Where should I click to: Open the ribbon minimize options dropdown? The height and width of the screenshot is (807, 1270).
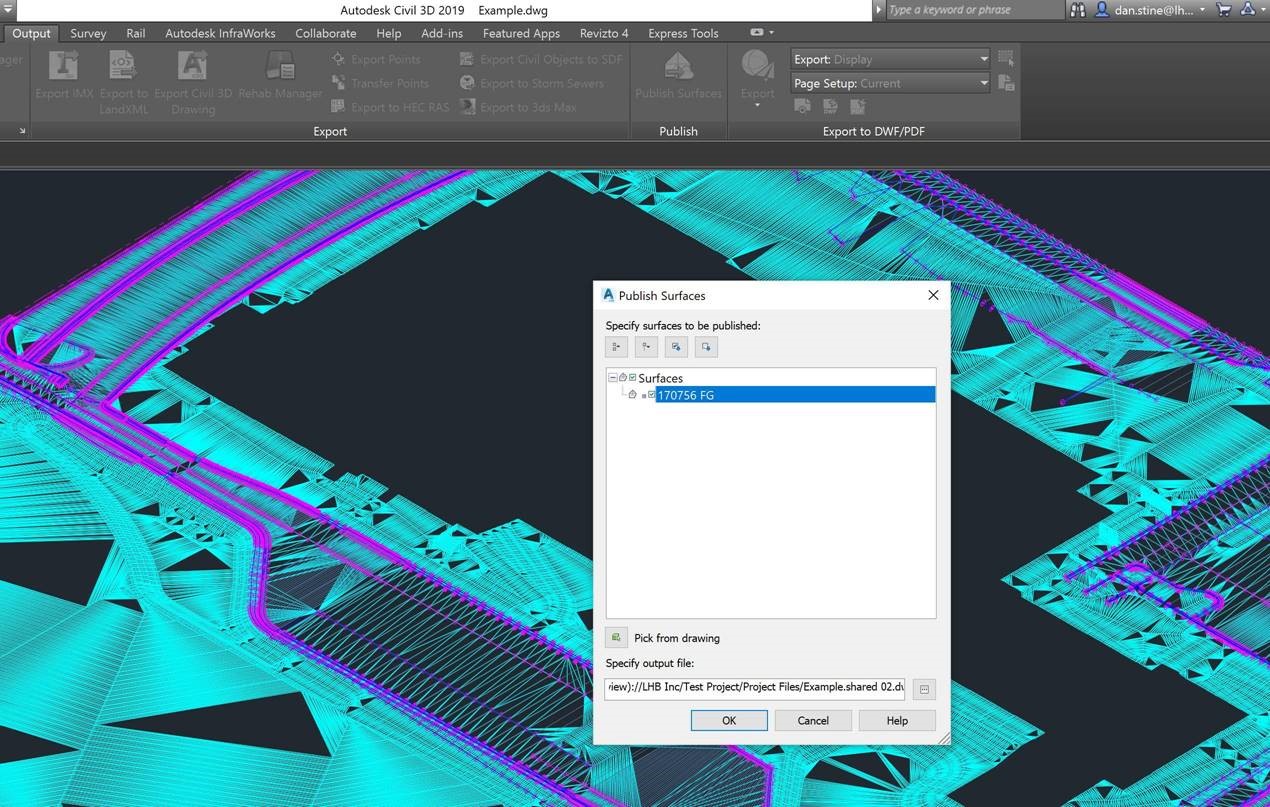pyautogui.click(x=771, y=33)
